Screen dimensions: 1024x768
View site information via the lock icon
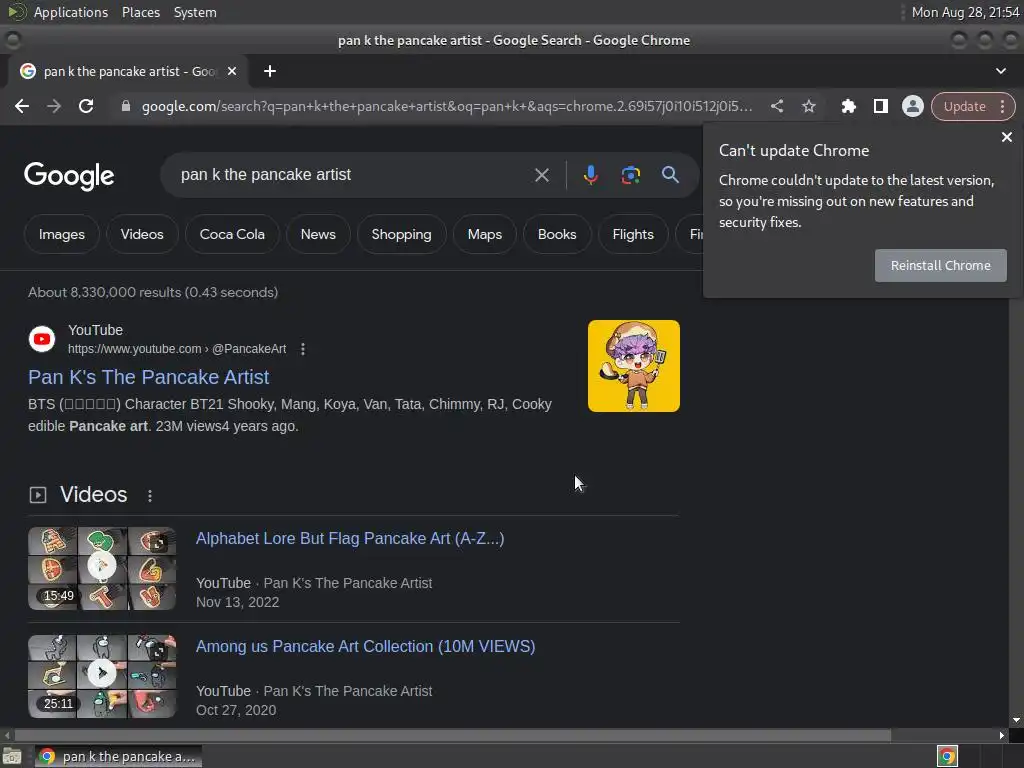tap(126, 106)
